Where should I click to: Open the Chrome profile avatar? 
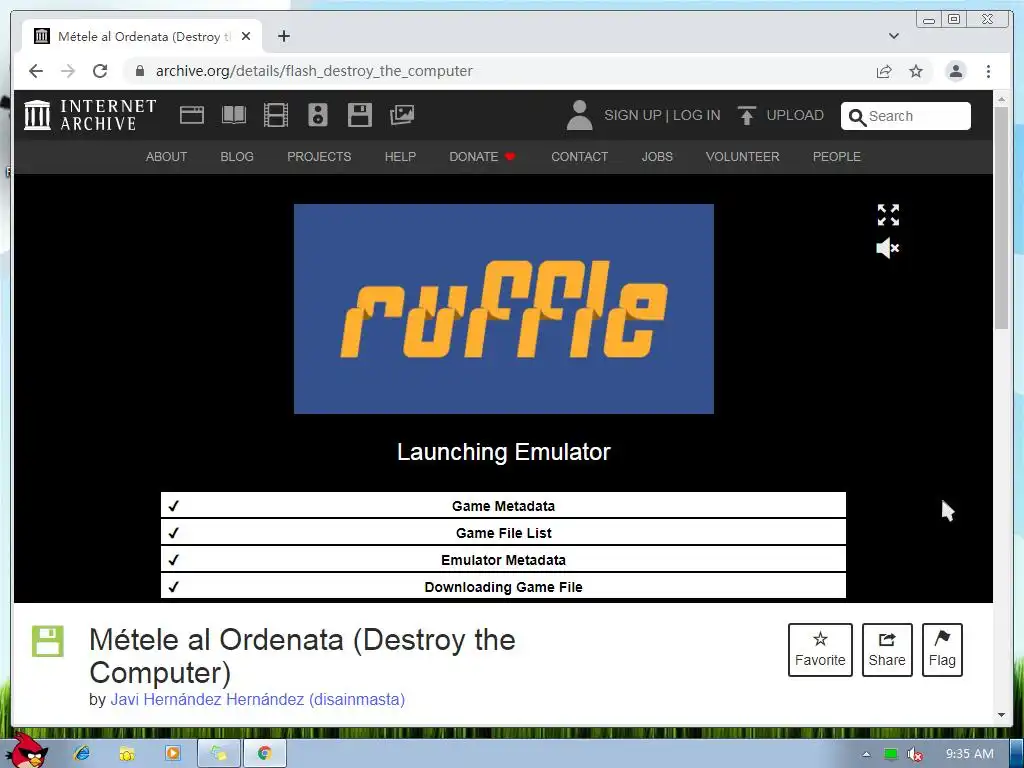click(x=955, y=71)
